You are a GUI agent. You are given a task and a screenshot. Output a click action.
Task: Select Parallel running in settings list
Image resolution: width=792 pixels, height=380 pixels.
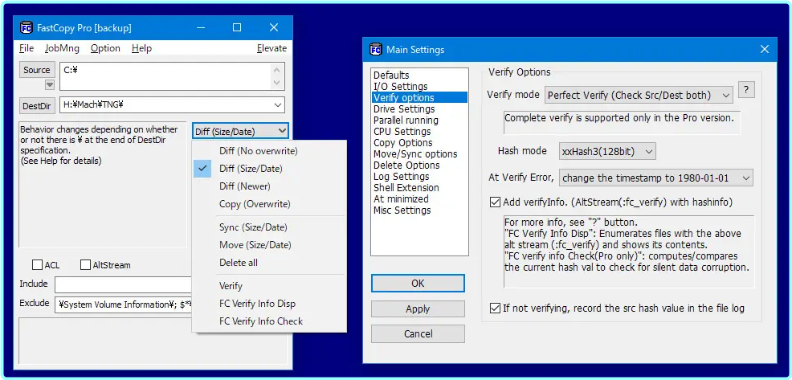419,120
